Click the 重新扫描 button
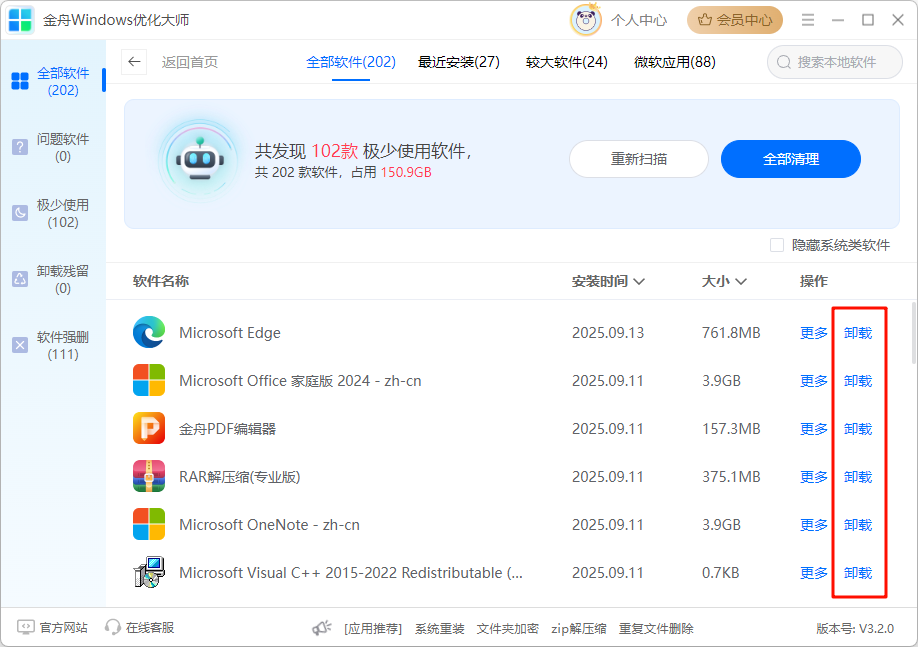The image size is (918, 647). (x=639, y=159)
